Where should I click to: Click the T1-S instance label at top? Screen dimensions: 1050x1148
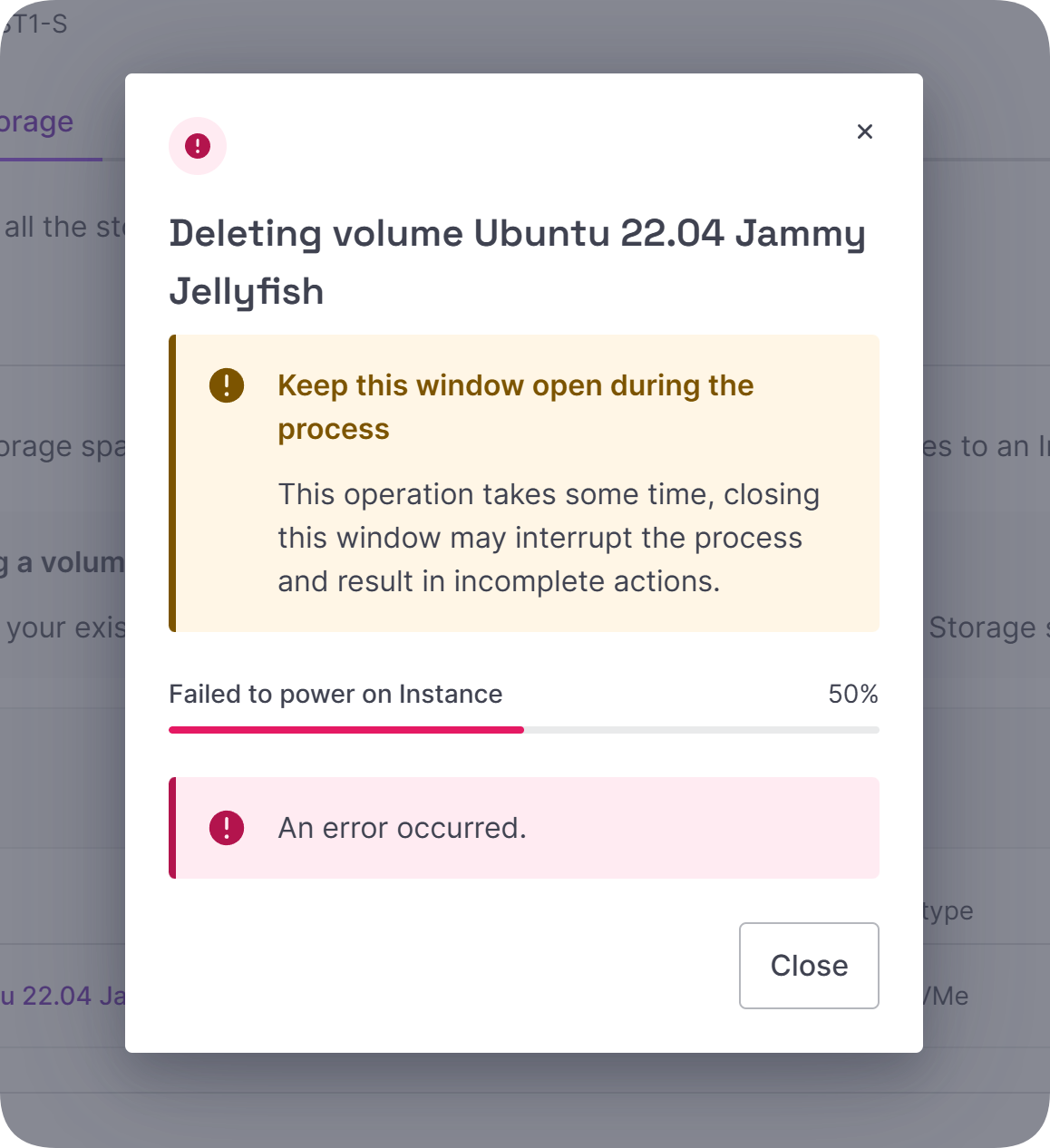pyautogui.click(x=34, y=24)
